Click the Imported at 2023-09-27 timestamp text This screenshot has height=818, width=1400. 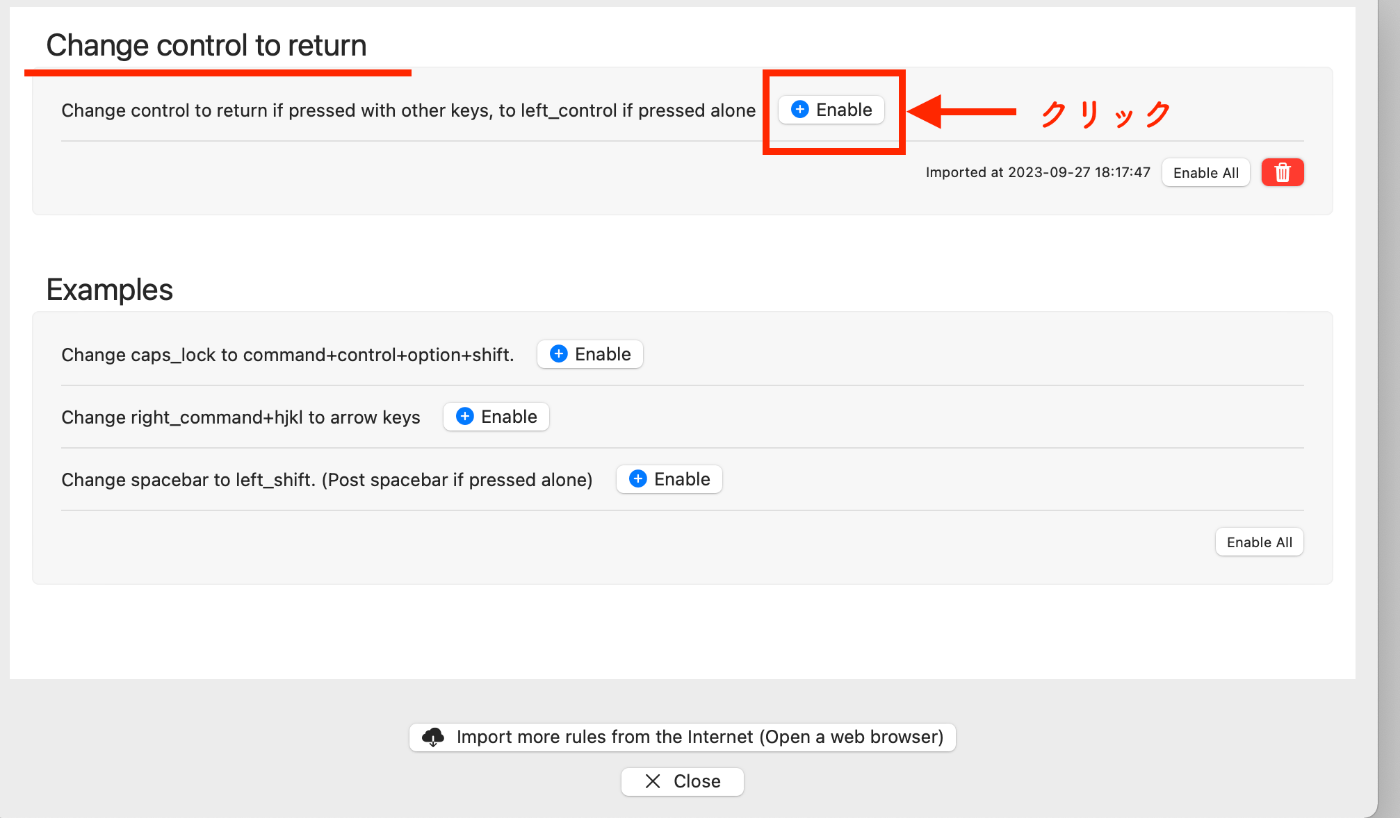click(1038, 173)
